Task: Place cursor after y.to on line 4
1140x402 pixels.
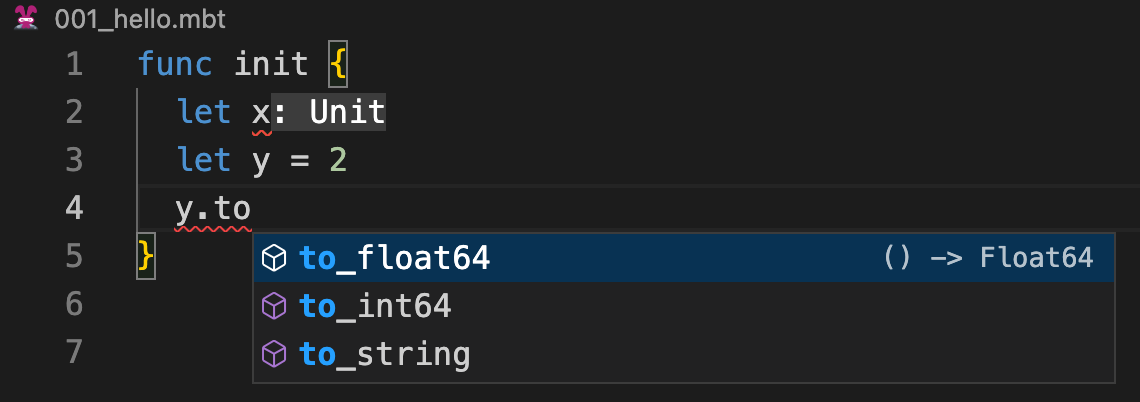Action: 251,209
